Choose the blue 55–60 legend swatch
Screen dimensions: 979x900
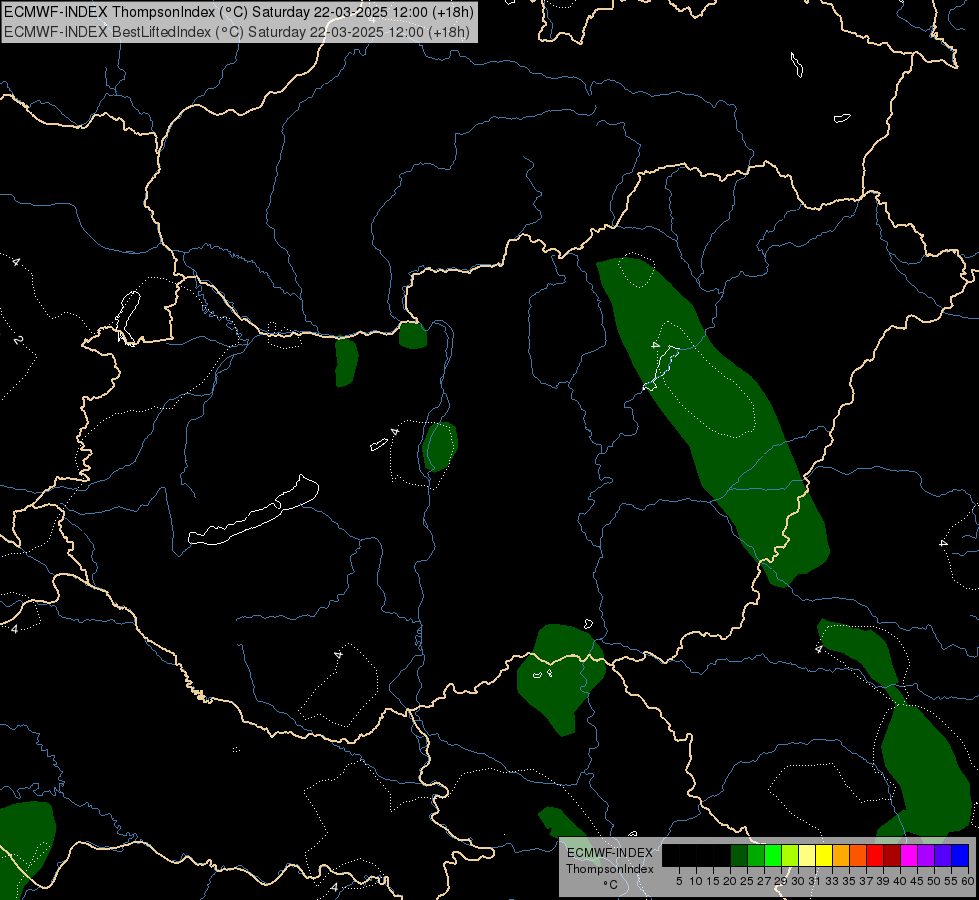(x=960, y=855)
